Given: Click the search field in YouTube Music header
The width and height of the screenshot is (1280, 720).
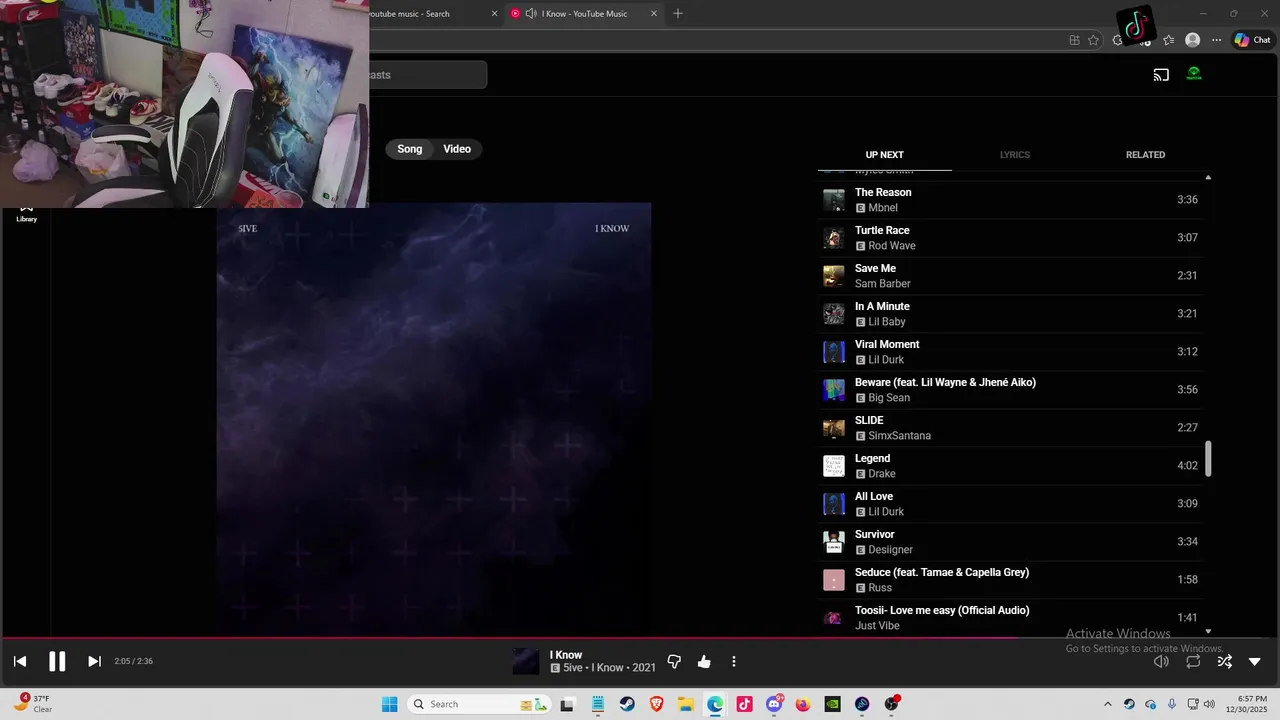Looking at the screenshot, I should tap(427, 75).
